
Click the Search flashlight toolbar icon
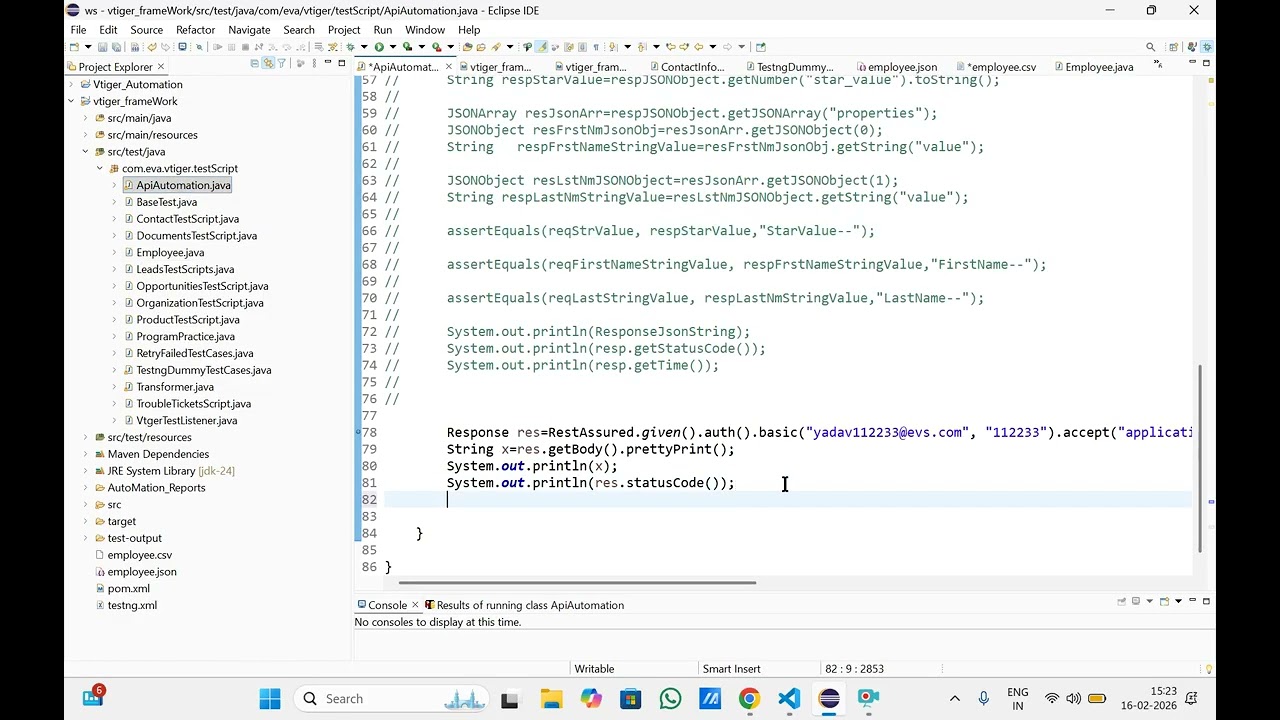pos(496,47)
